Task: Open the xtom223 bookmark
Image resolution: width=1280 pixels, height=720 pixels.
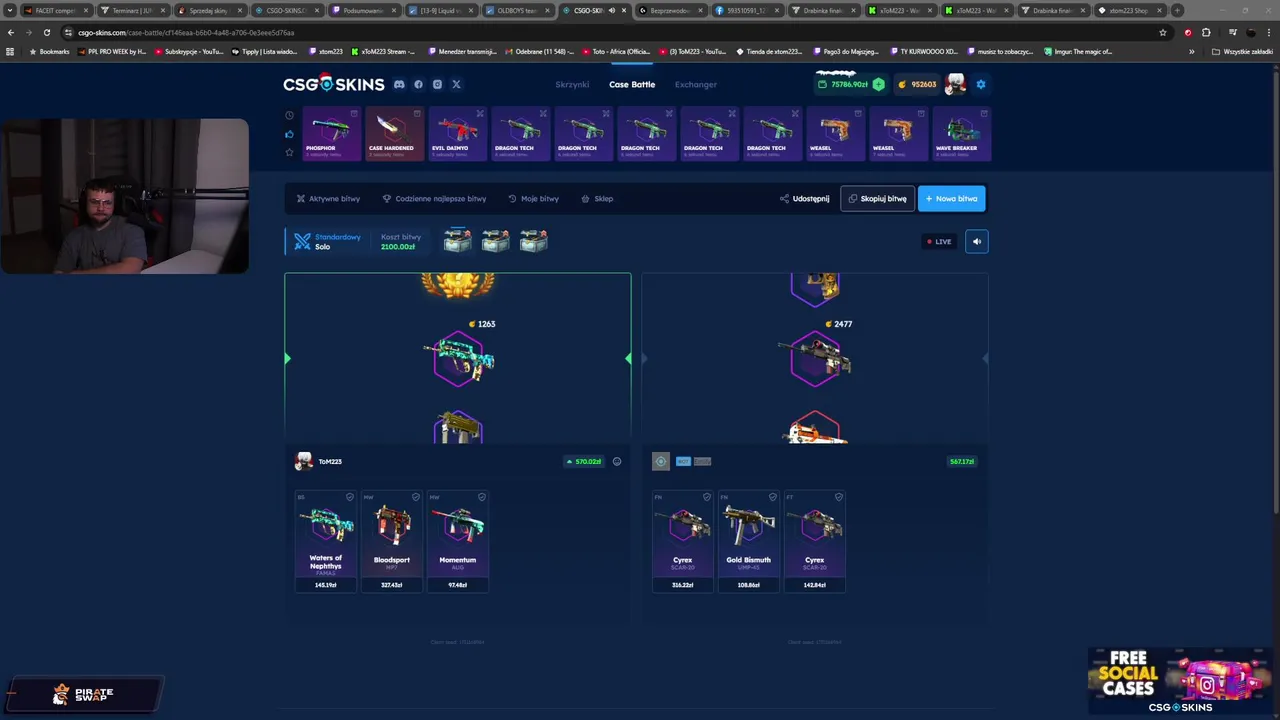Action: click(x=326, y=51)
